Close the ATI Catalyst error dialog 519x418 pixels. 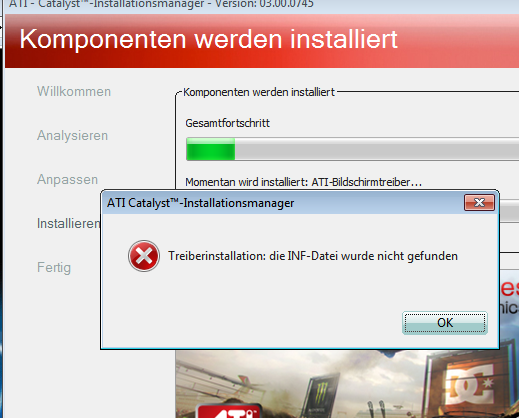pos(479,202)
